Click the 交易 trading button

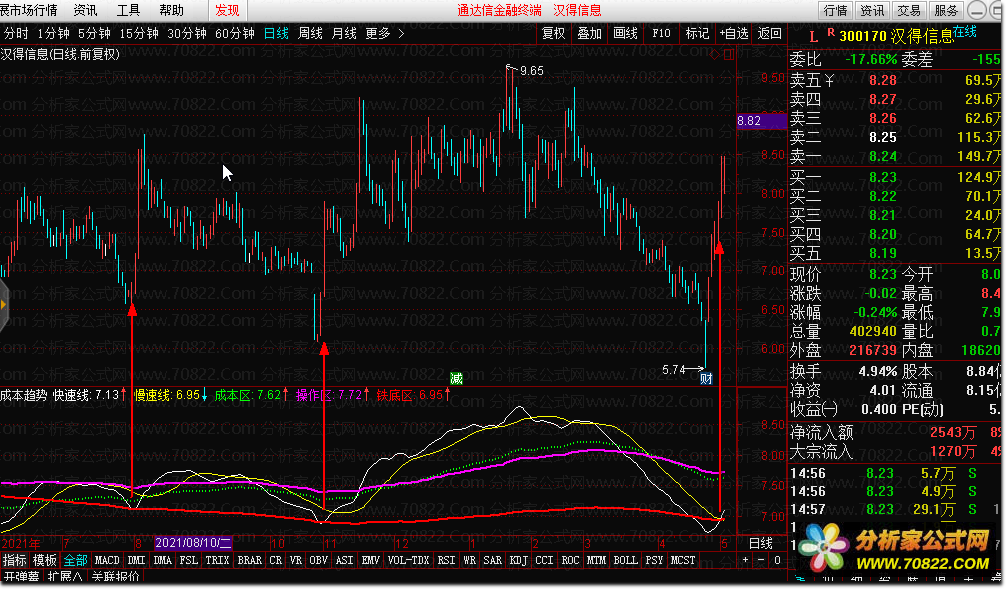pyautogui.click(x=909, y=10)
